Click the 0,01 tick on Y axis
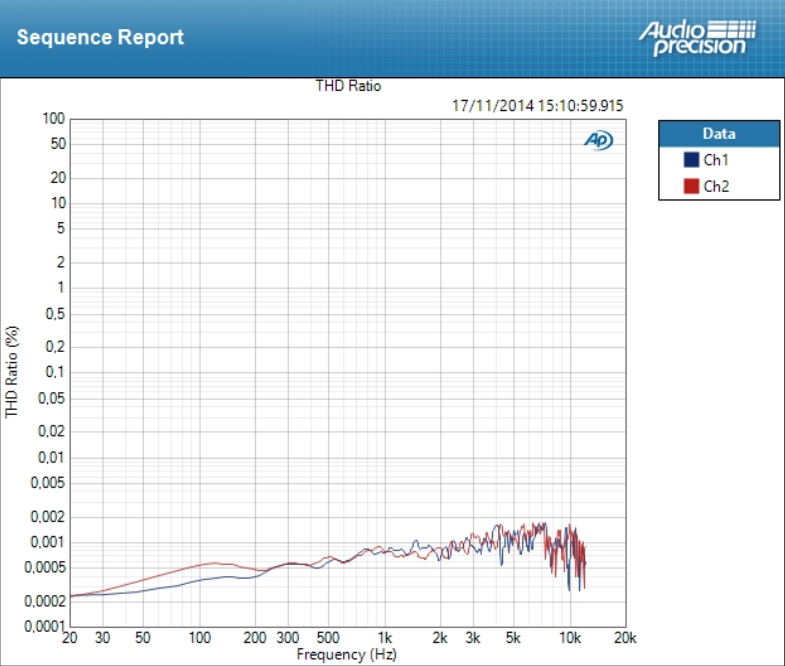 click(x=52, y=458)
